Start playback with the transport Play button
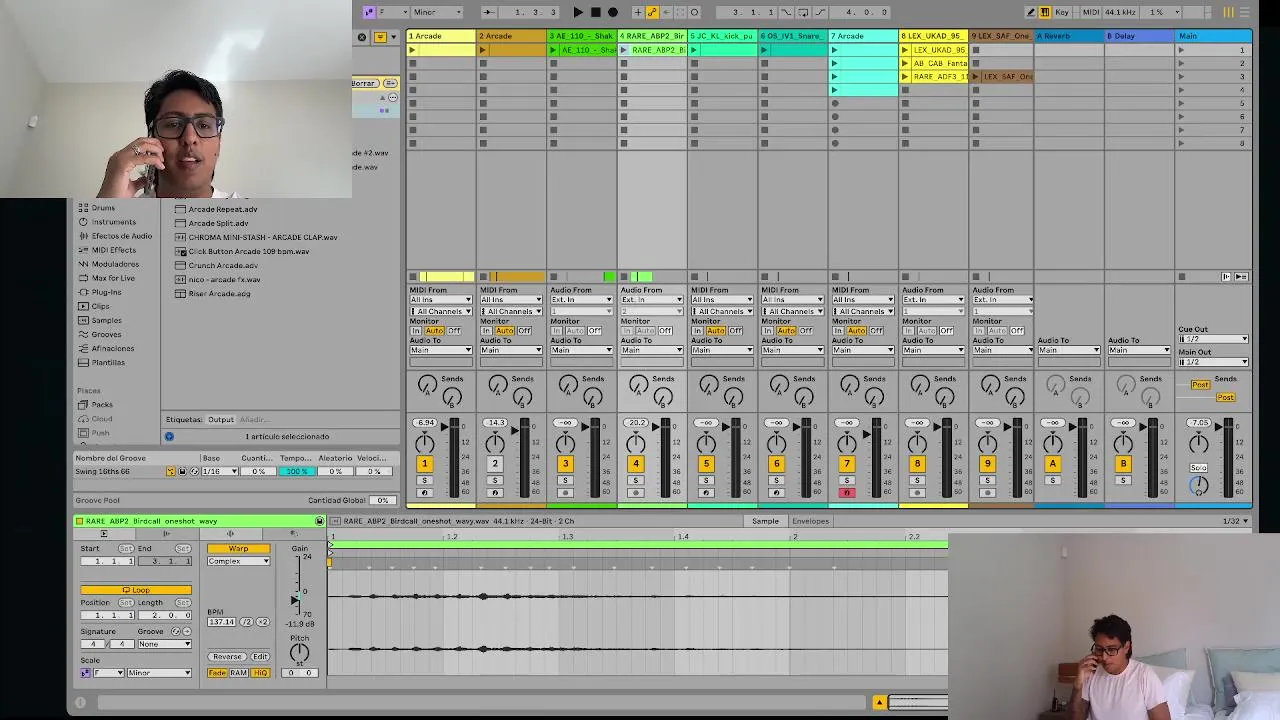Image resolution: width=1280 pixels, height=720 pixels. point(578,12)
